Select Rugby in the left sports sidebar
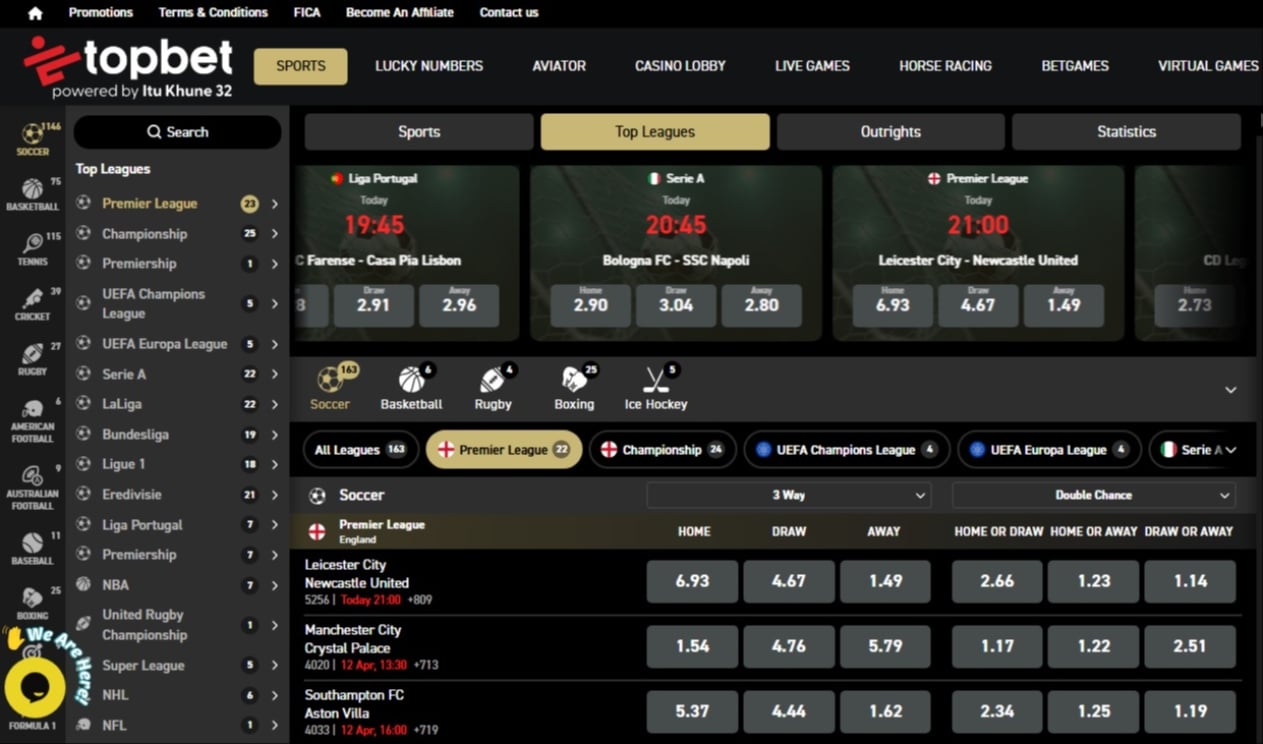 [33, 359]
